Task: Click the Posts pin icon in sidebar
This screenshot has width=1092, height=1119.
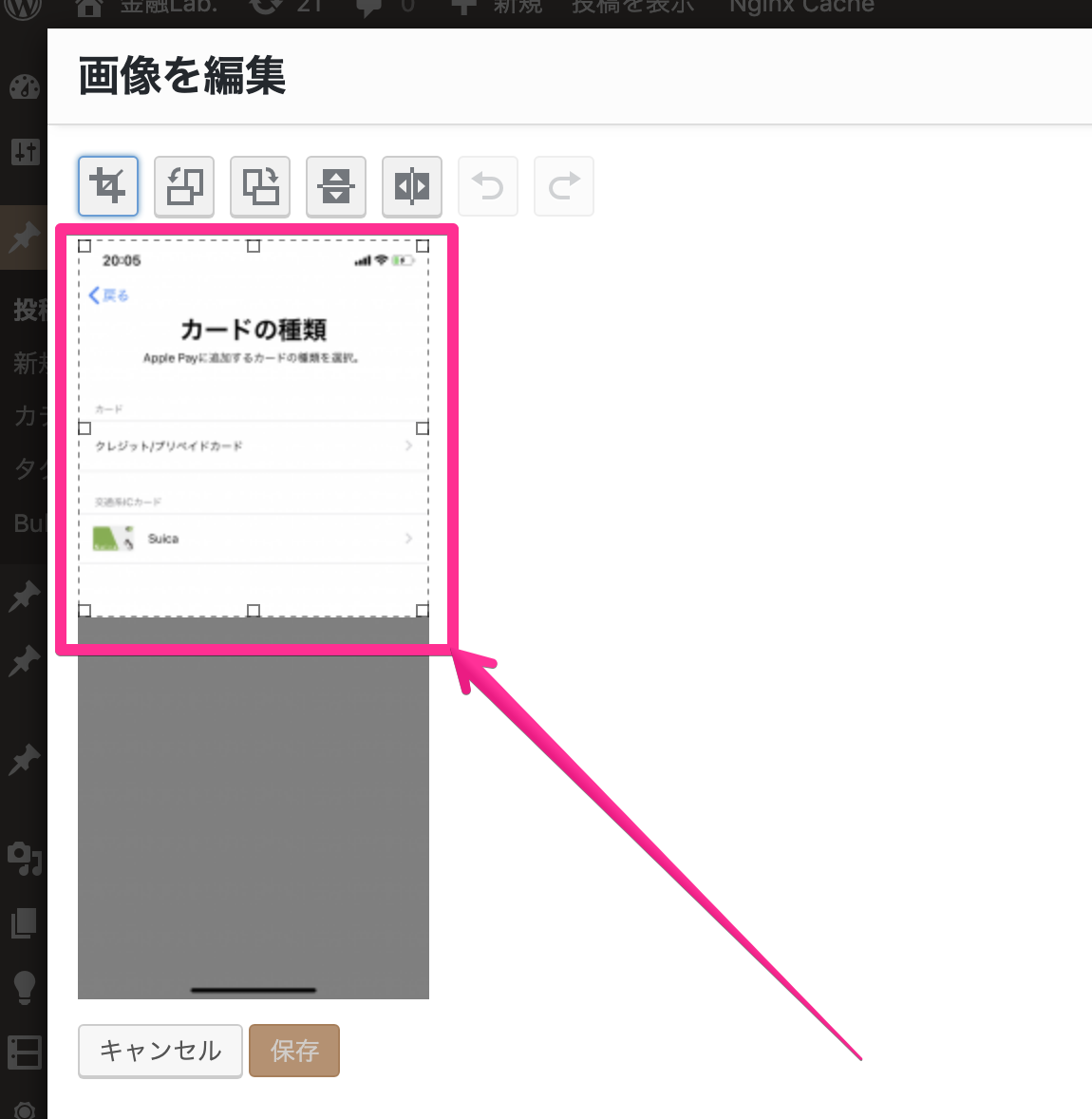Action: (24, 237)
